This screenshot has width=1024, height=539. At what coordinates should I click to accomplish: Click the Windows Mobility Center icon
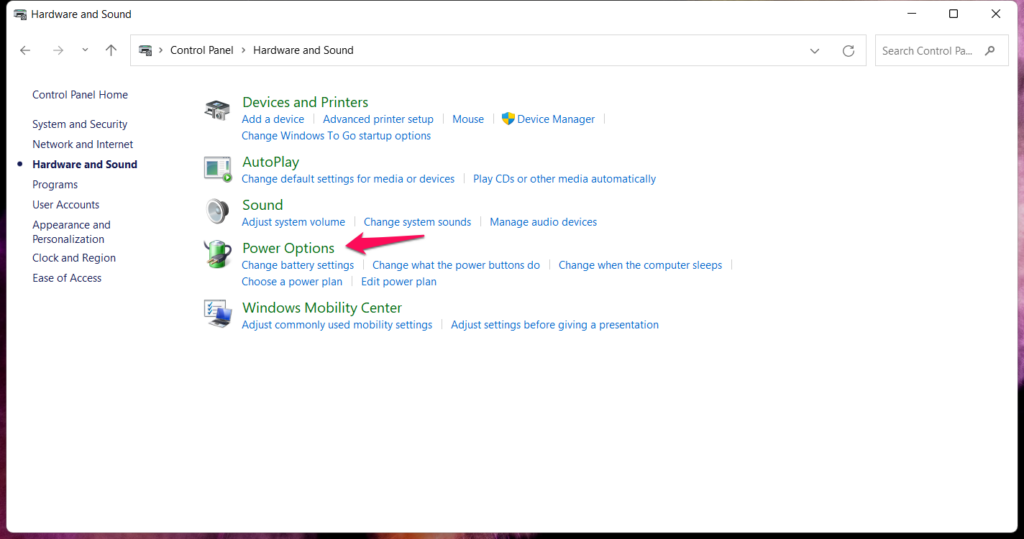click(217, 314)
